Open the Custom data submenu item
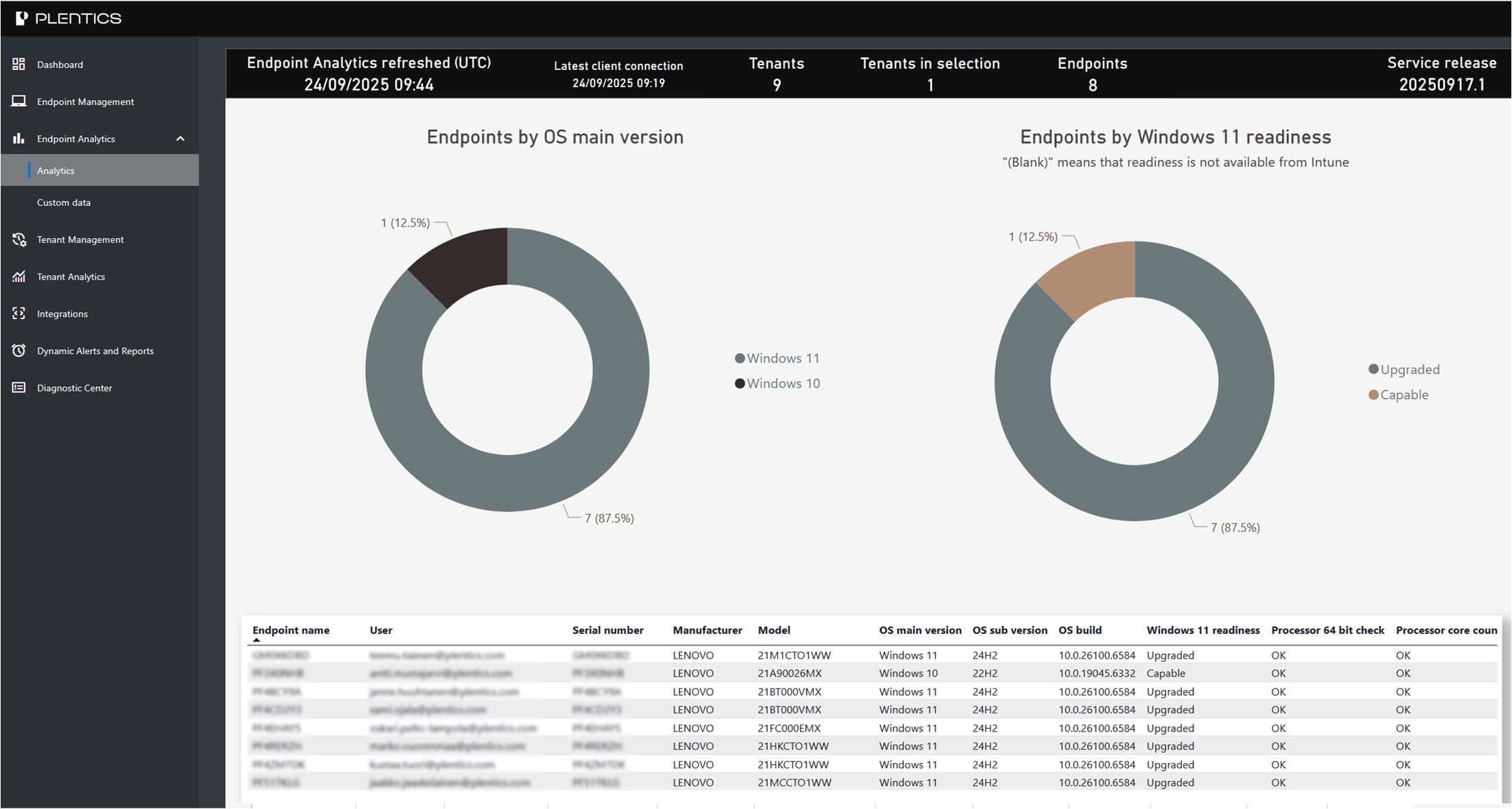The image size is (1512, 809). click(x=64, y=202)
